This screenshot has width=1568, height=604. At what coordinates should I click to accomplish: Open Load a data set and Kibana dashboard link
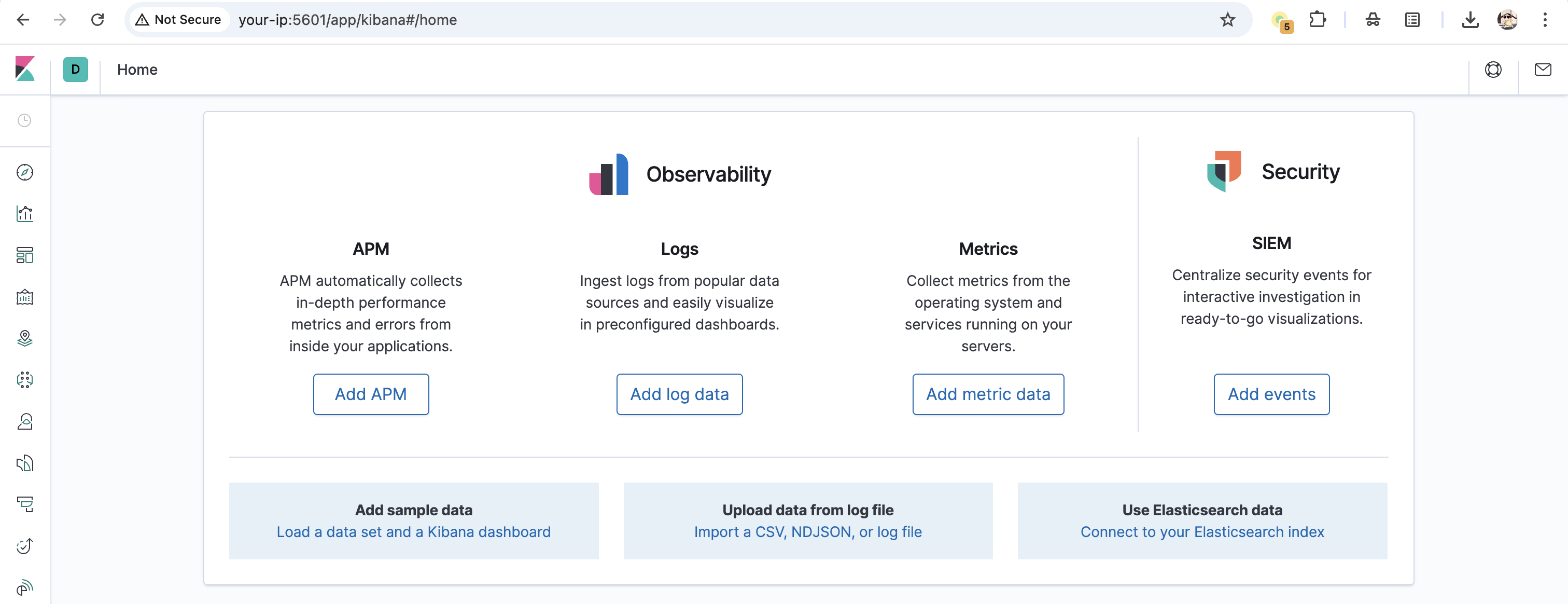pyautogui.click(x=413, y=531)
